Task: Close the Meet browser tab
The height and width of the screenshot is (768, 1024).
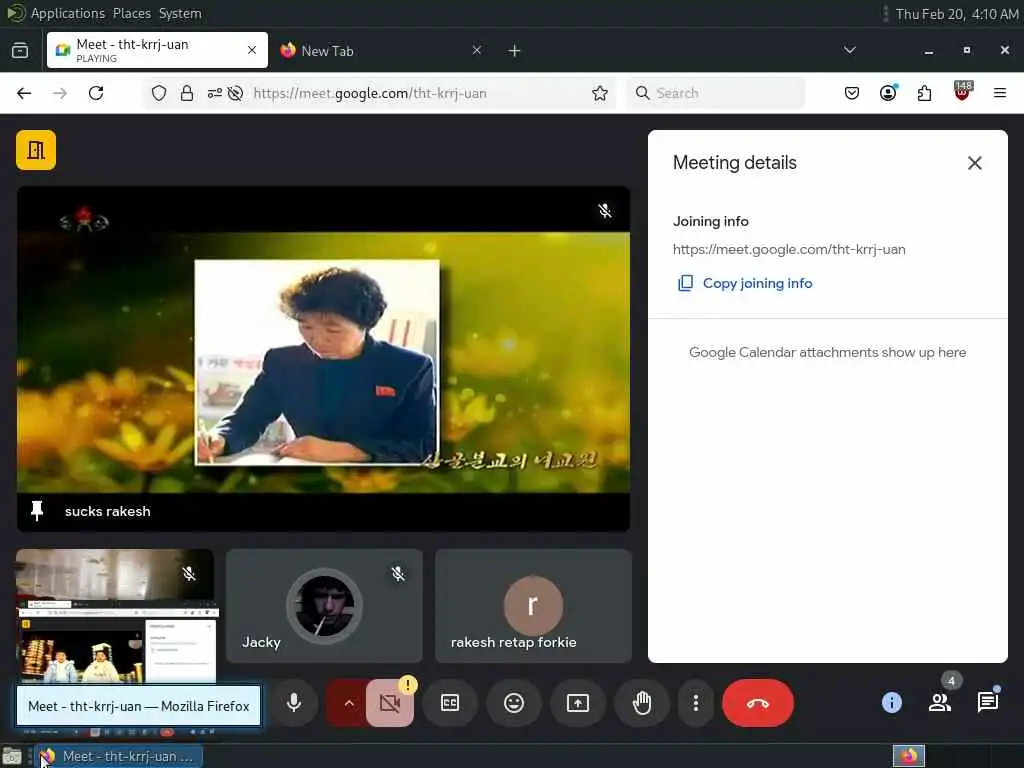Action: click(251, 50)
